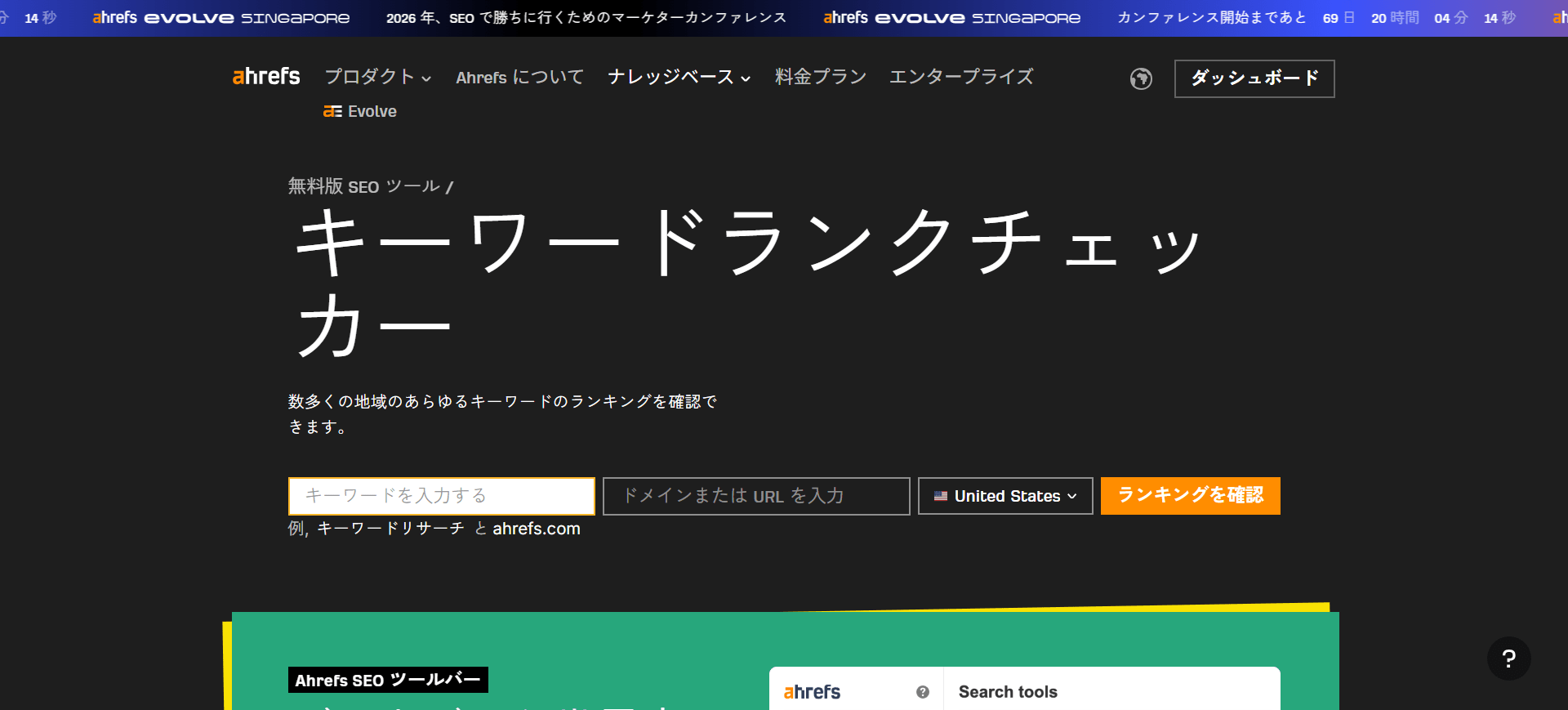Open the help question mark bubble

click(1508, 659)
